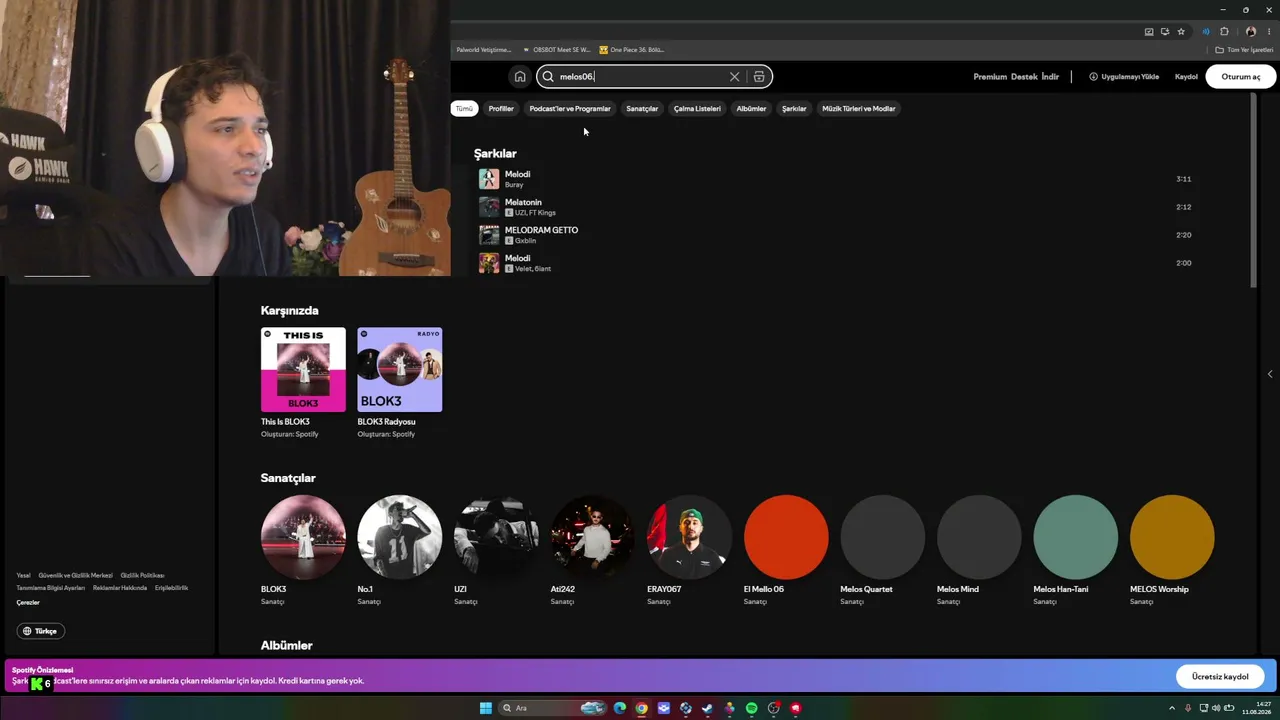The image size is (1280, 720).
Task: Click the Windows taskbar search box
Action: 553,708
